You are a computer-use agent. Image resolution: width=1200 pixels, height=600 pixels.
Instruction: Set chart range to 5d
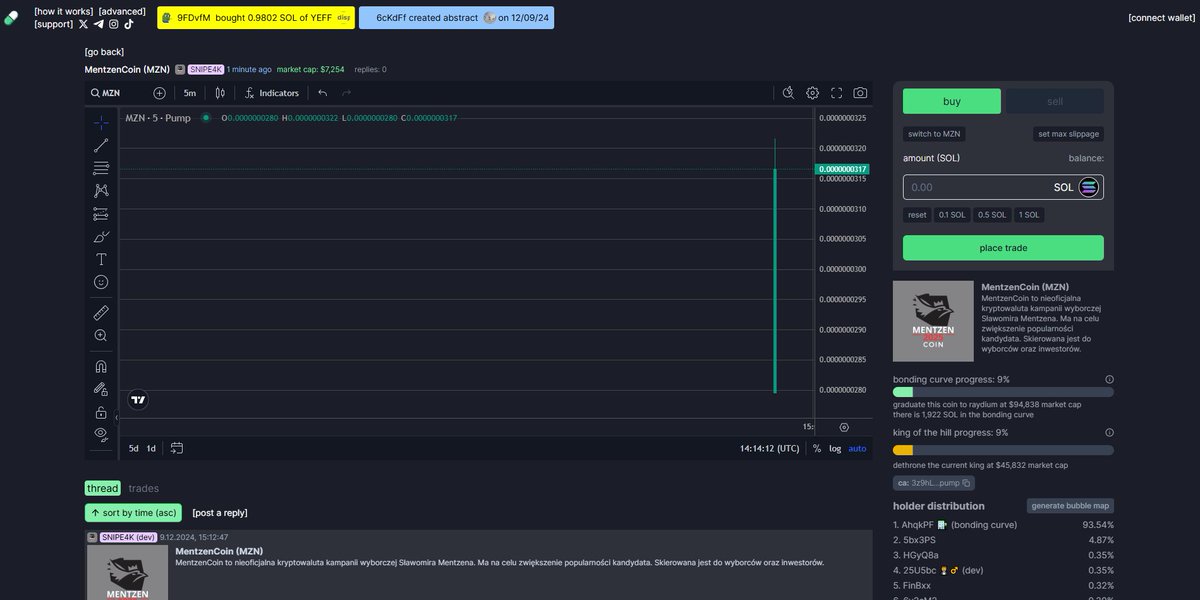134,448
